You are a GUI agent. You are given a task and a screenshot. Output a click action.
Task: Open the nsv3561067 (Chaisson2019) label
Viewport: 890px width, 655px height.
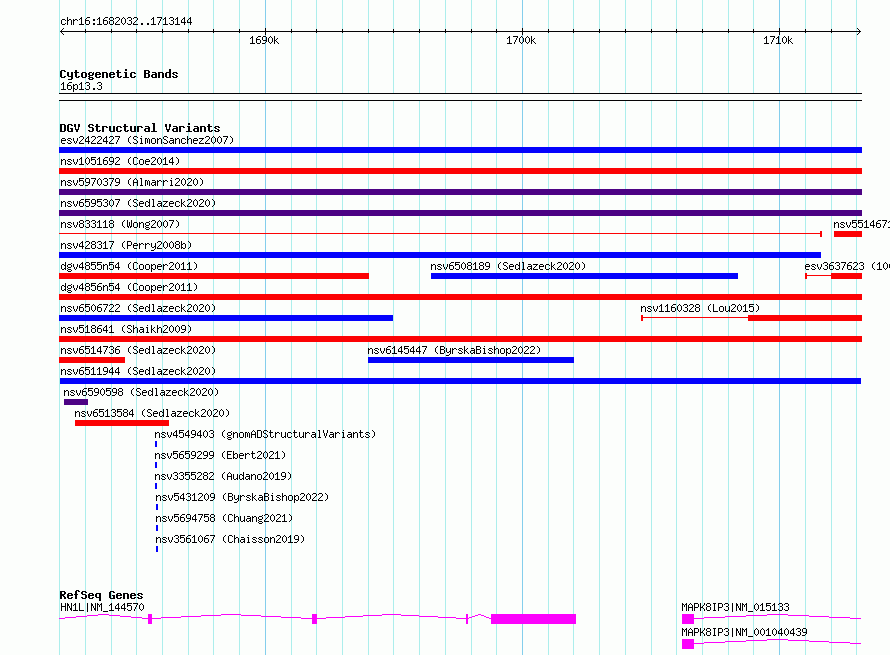(230, 539)
